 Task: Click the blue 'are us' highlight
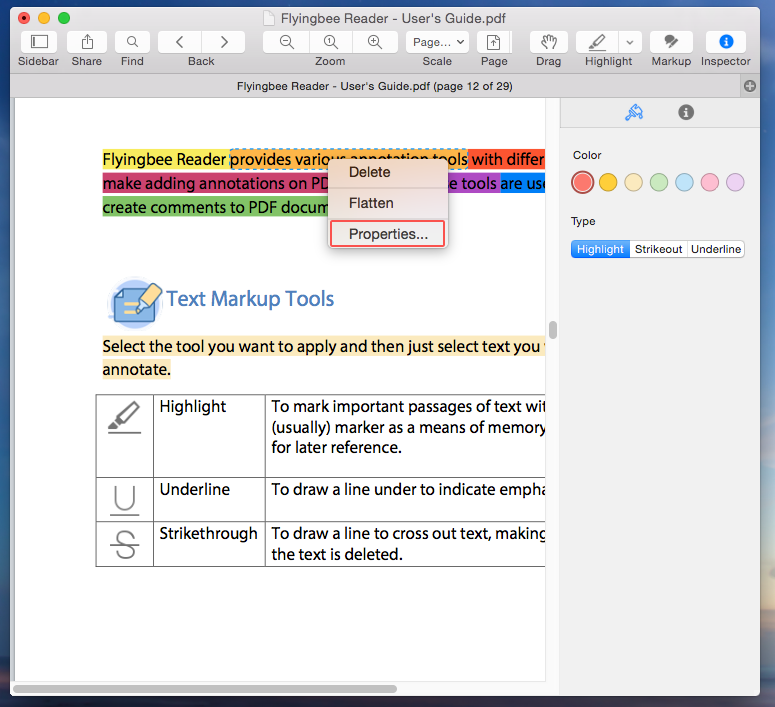tap(522, 183)
